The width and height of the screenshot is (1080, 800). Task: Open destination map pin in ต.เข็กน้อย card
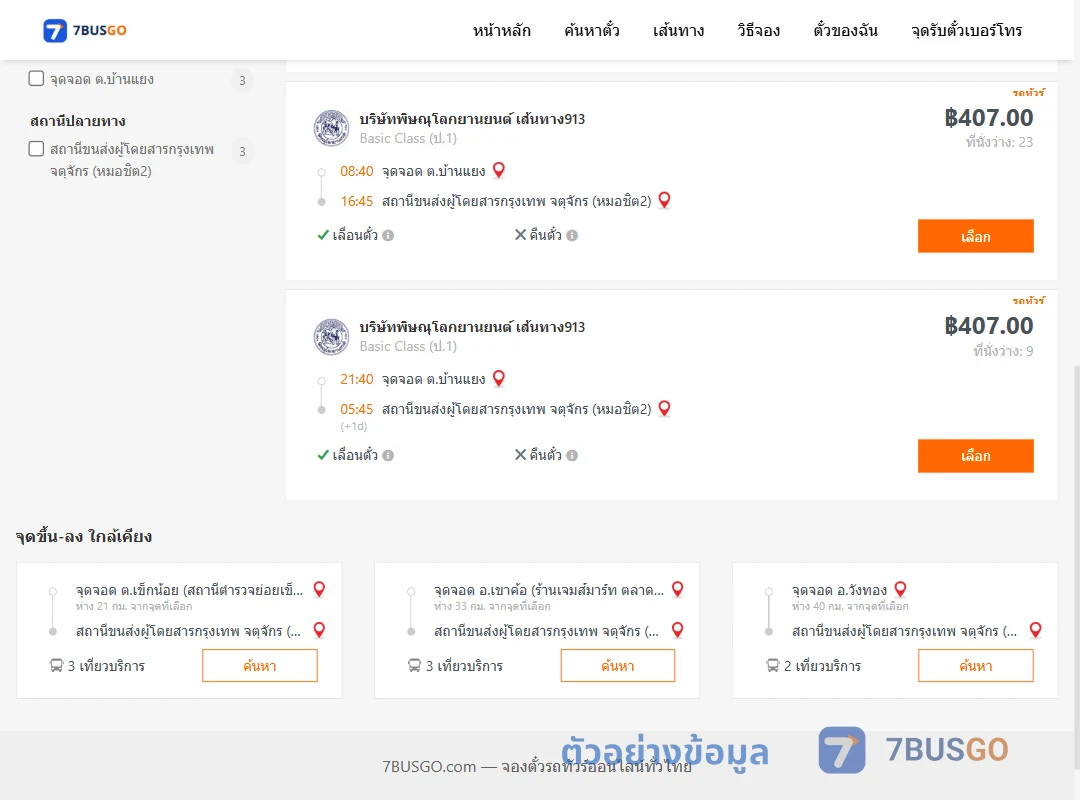coord(319,630)
